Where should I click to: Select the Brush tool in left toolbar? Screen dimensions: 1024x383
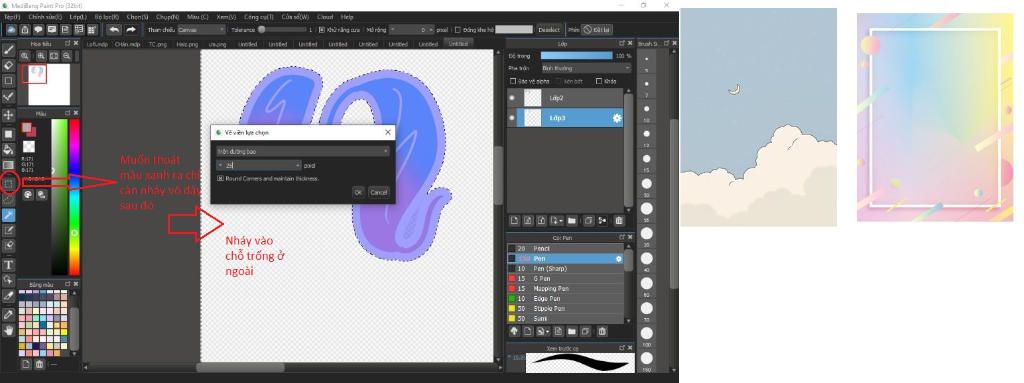pos(8,50)
